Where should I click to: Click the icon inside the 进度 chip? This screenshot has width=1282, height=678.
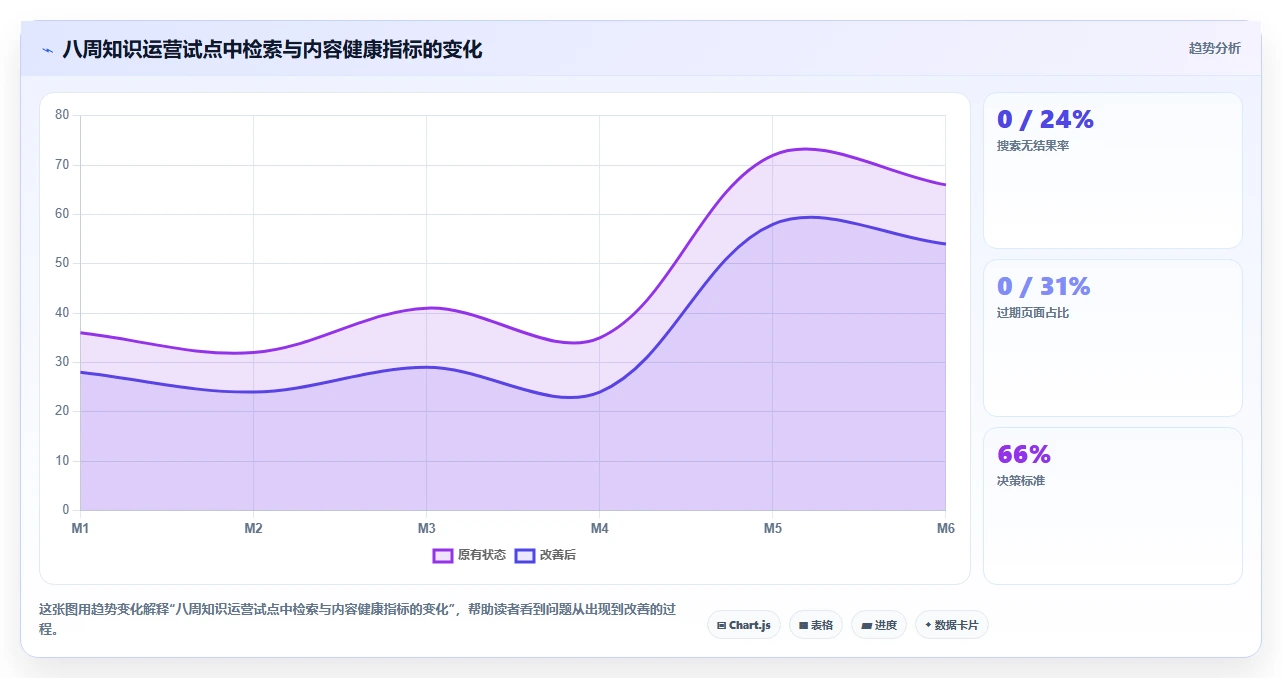coord(866,625)
